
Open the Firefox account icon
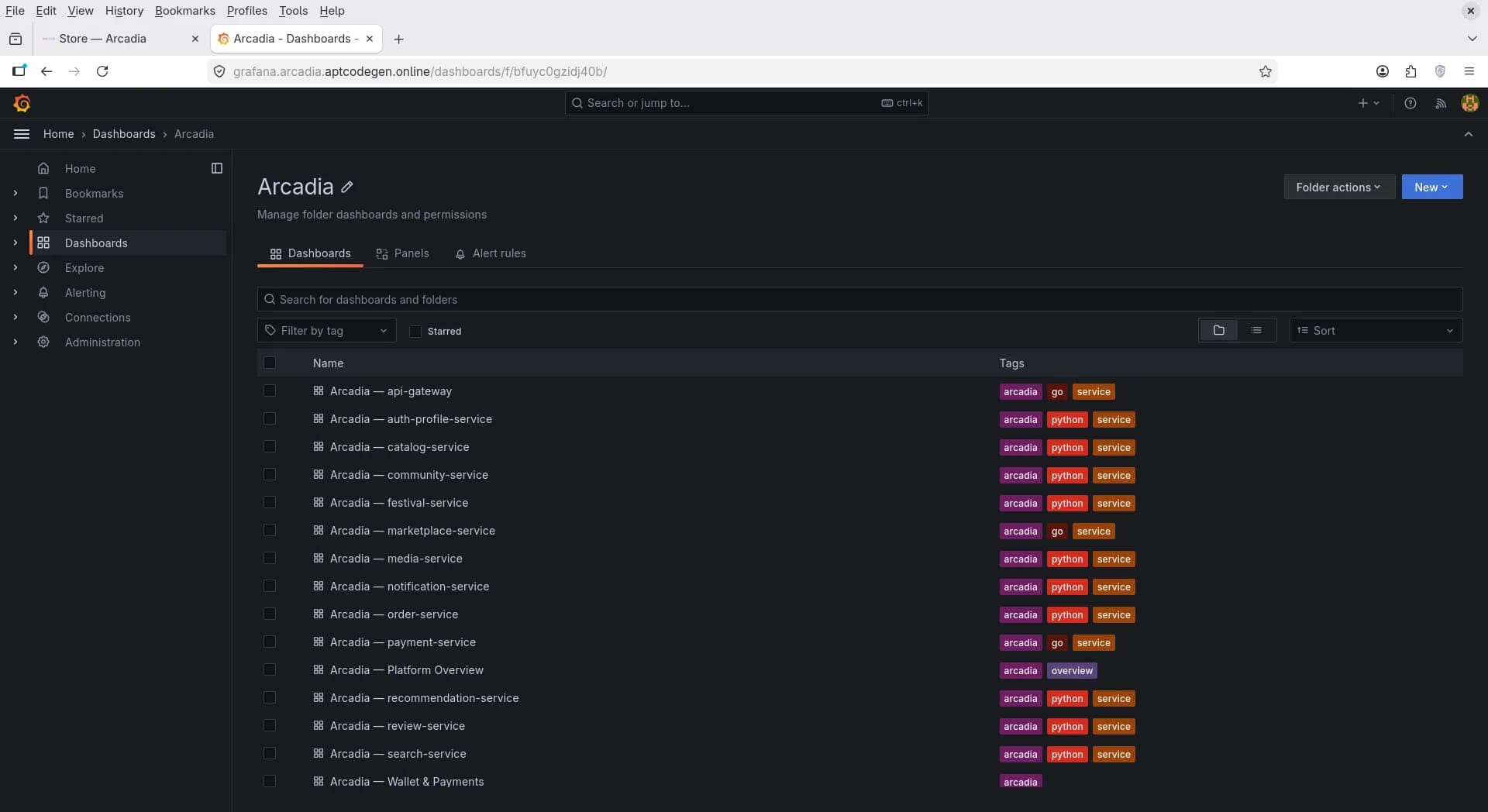(x=1382, y=71)
